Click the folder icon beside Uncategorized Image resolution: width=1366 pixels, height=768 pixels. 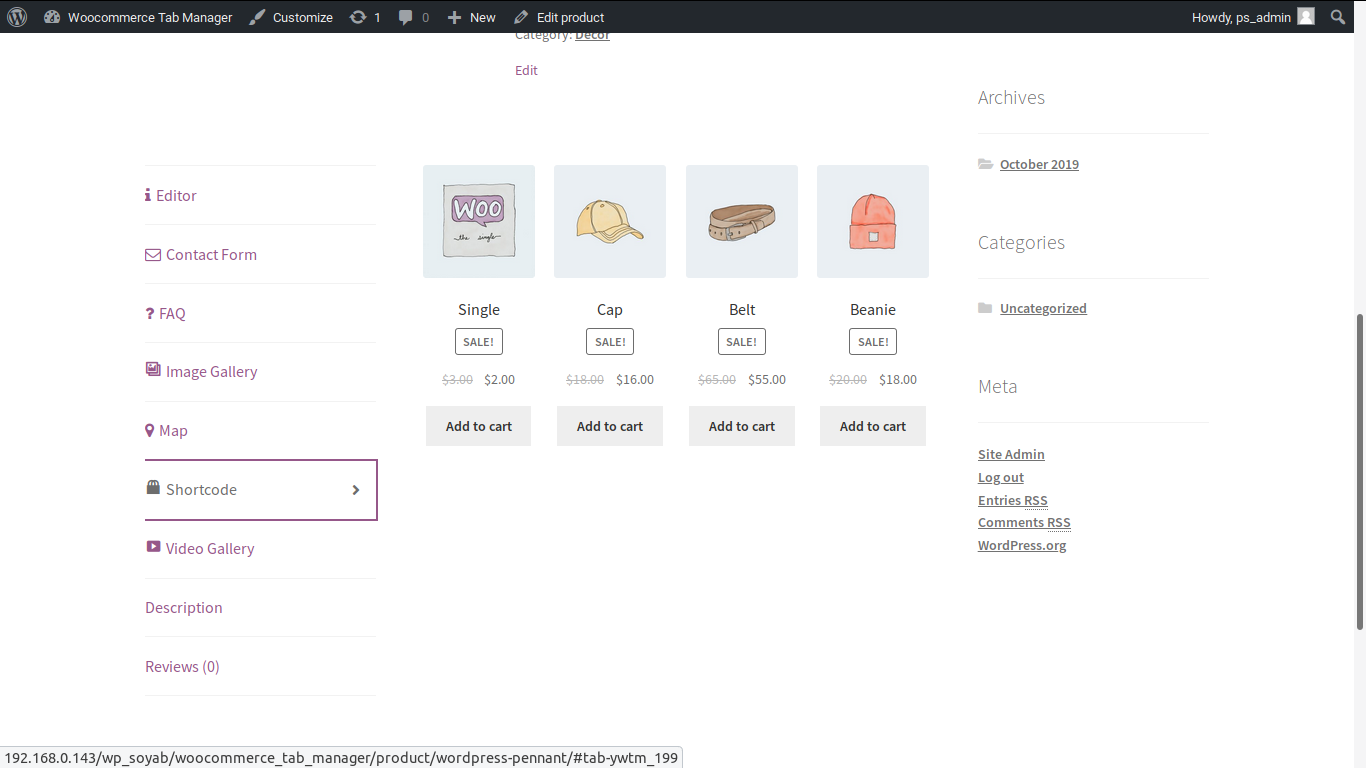click(x=986, y=308)
